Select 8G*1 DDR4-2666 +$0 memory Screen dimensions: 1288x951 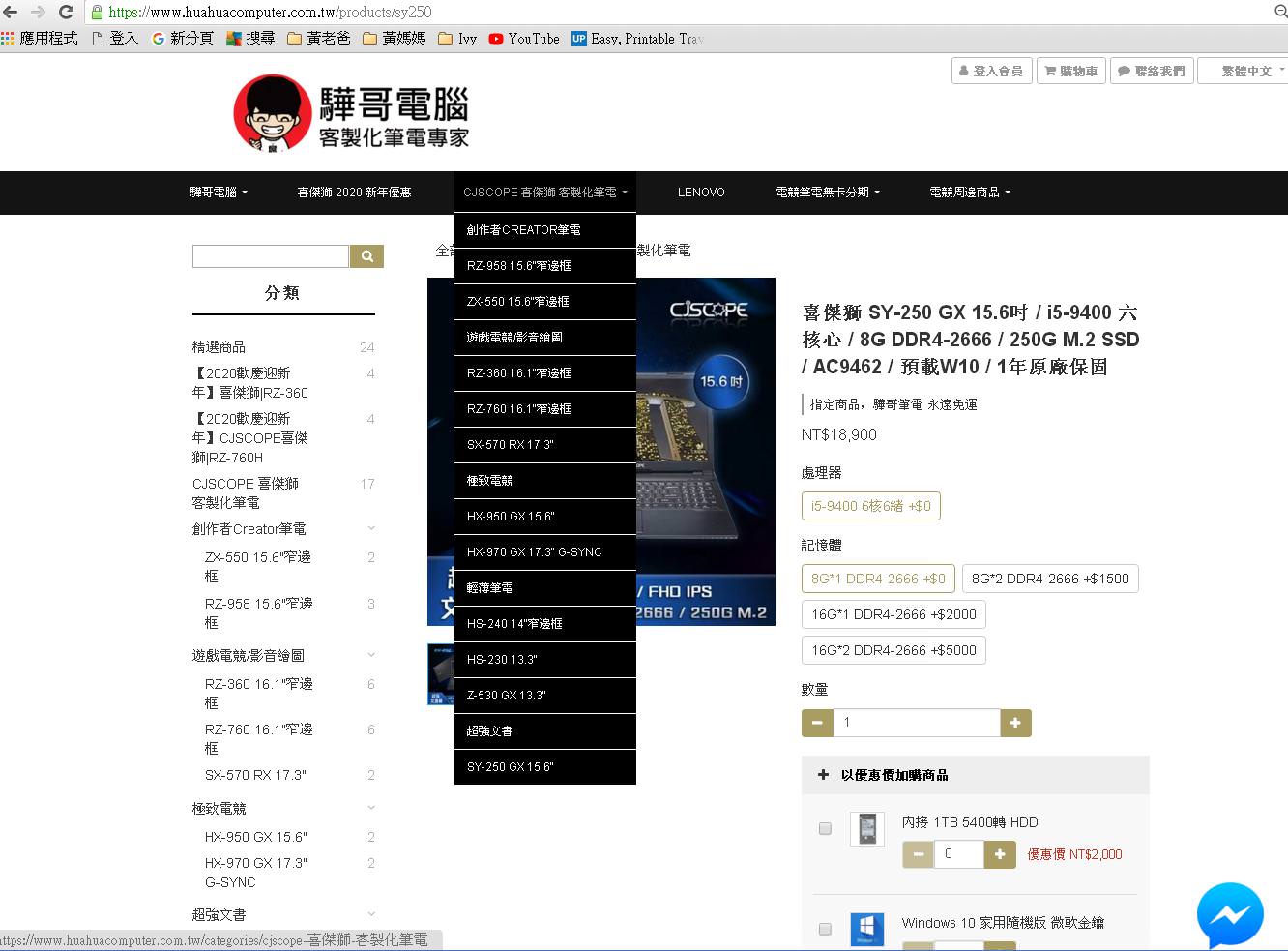878,579
